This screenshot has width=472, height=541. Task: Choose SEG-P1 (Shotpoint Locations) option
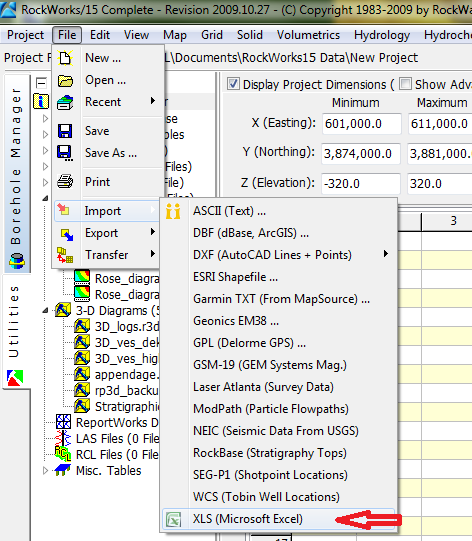coord(279,475)
